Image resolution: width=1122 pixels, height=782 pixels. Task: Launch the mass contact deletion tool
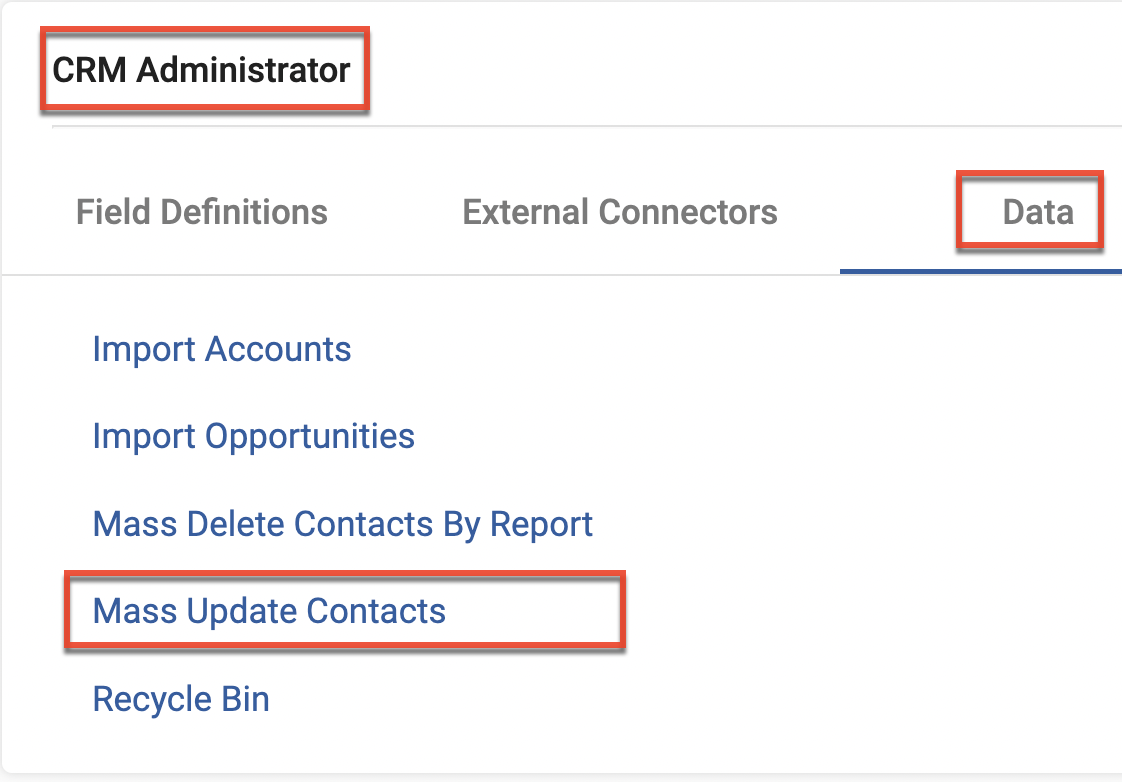pos(342,524)
